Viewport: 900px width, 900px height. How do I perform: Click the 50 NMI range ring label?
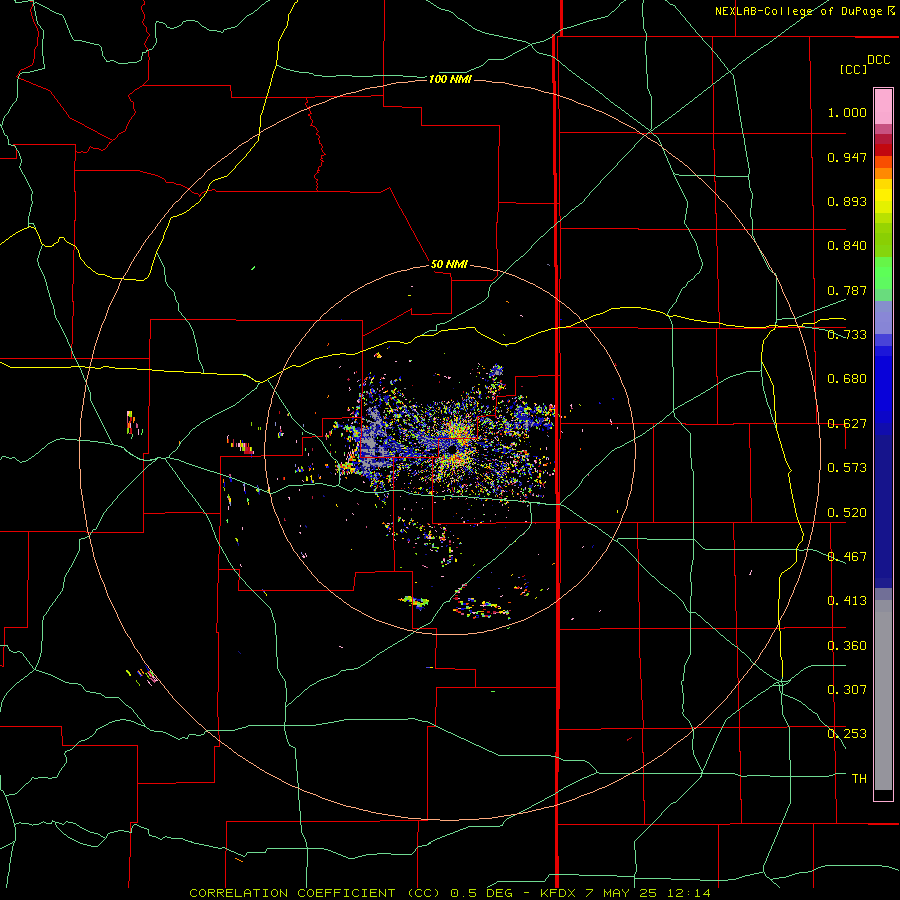tap(449, 264)
